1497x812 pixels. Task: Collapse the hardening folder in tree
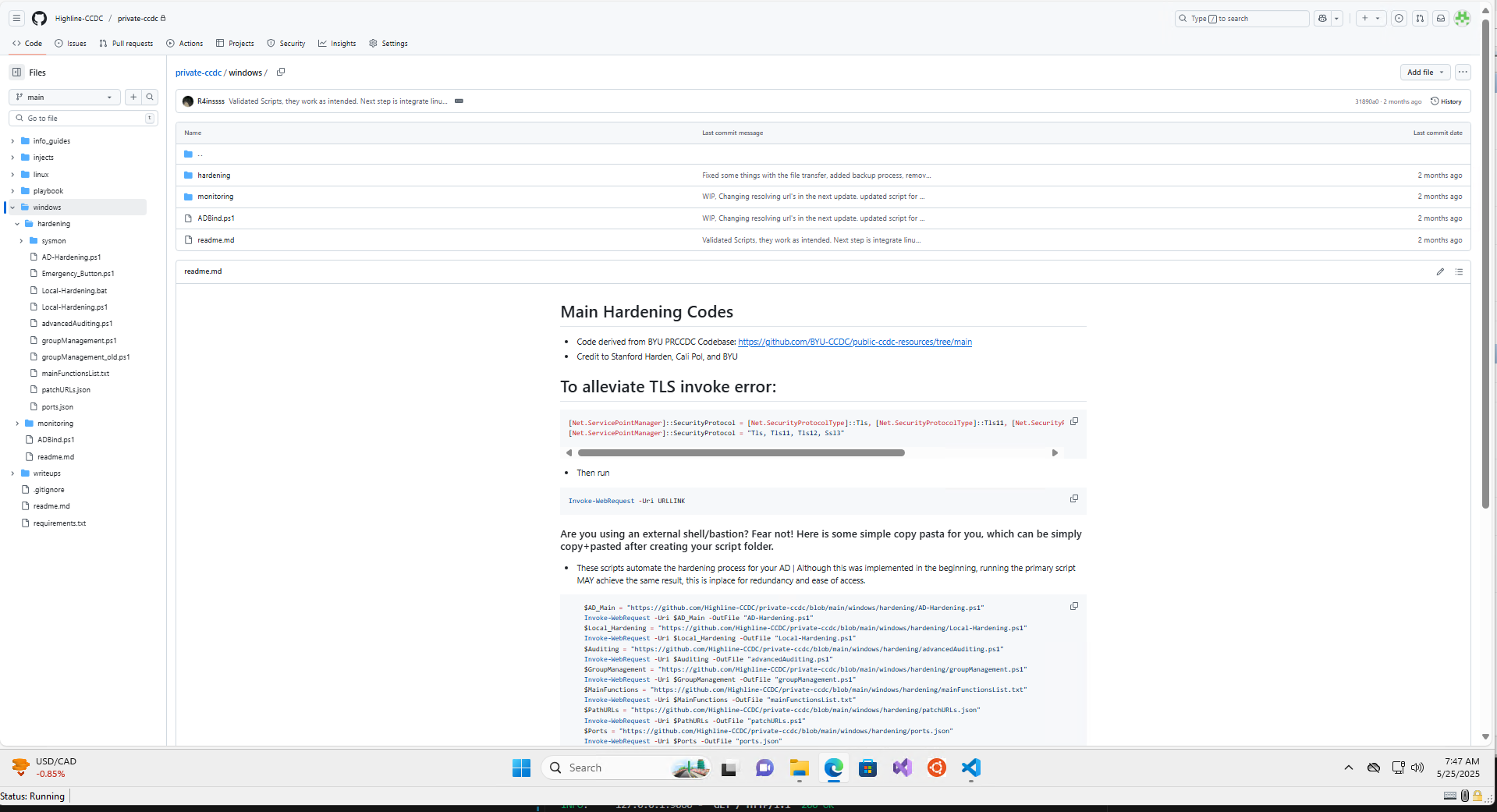click(x=17, y=224)
